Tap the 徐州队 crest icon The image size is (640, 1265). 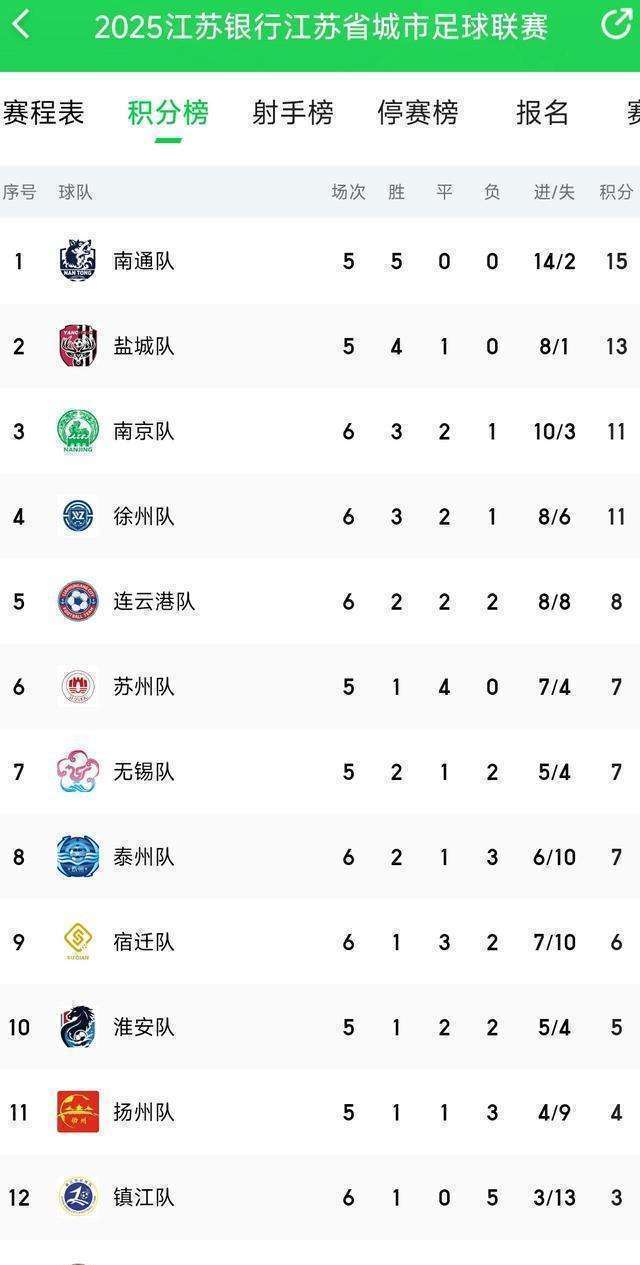(78, 516)
